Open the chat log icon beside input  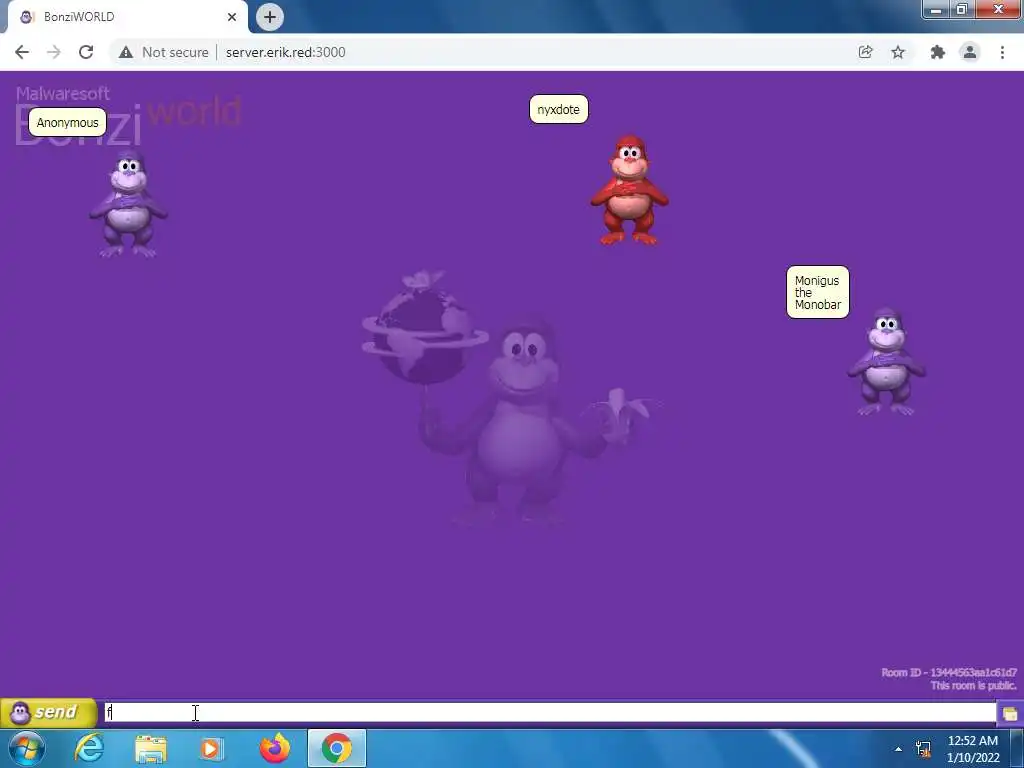[x=1010, y=713]
